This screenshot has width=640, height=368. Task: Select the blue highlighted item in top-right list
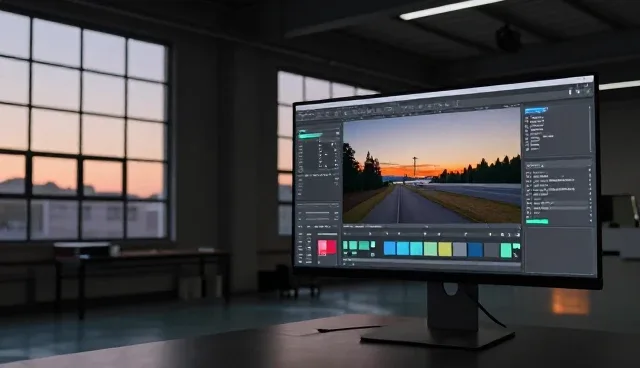pos(536,111)
